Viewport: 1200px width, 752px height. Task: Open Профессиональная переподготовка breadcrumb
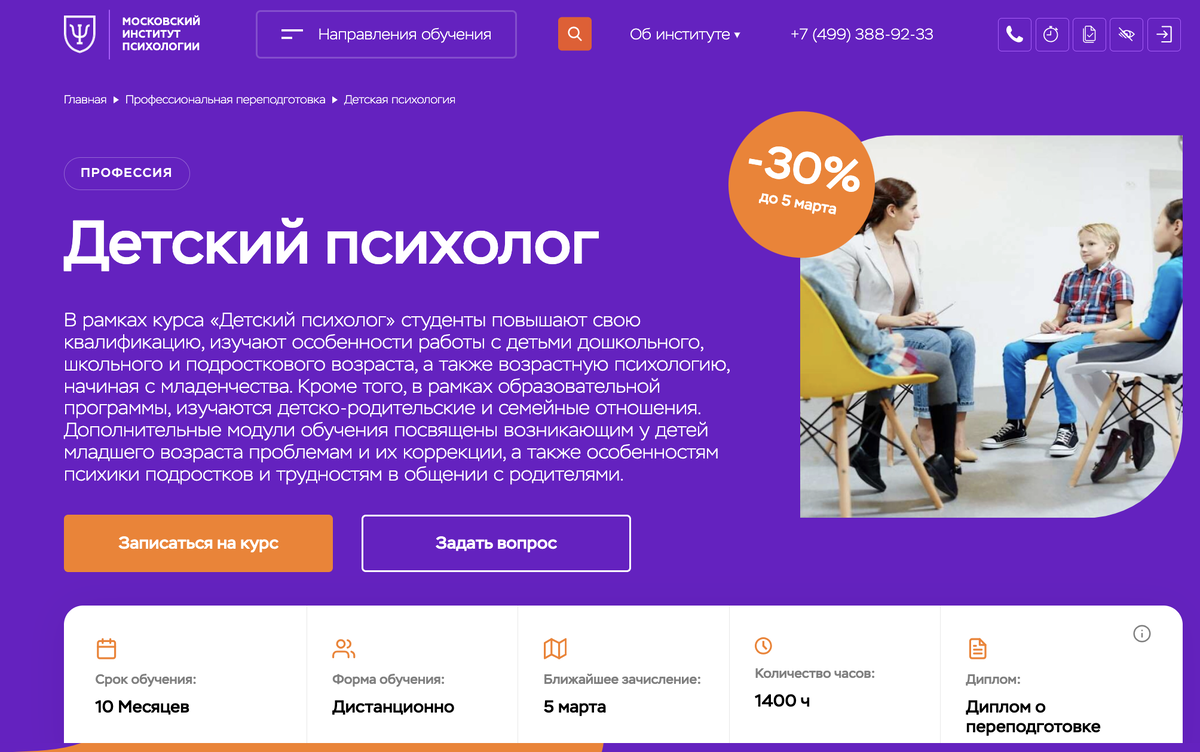point(225,100)
